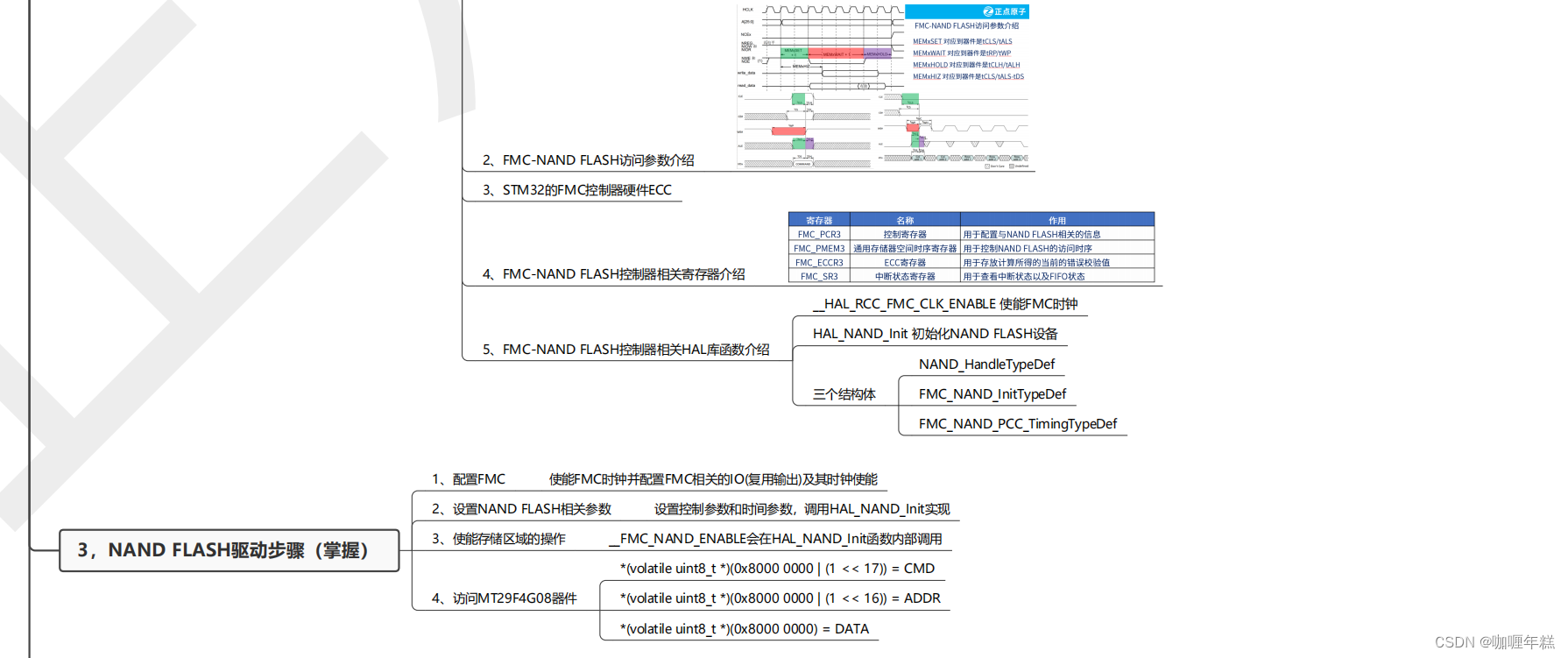Click the 'MEMxHOLD 对应到器件是tCLH/tALH' line
Screen dimensions: 1568x658
tap(966, 65)
